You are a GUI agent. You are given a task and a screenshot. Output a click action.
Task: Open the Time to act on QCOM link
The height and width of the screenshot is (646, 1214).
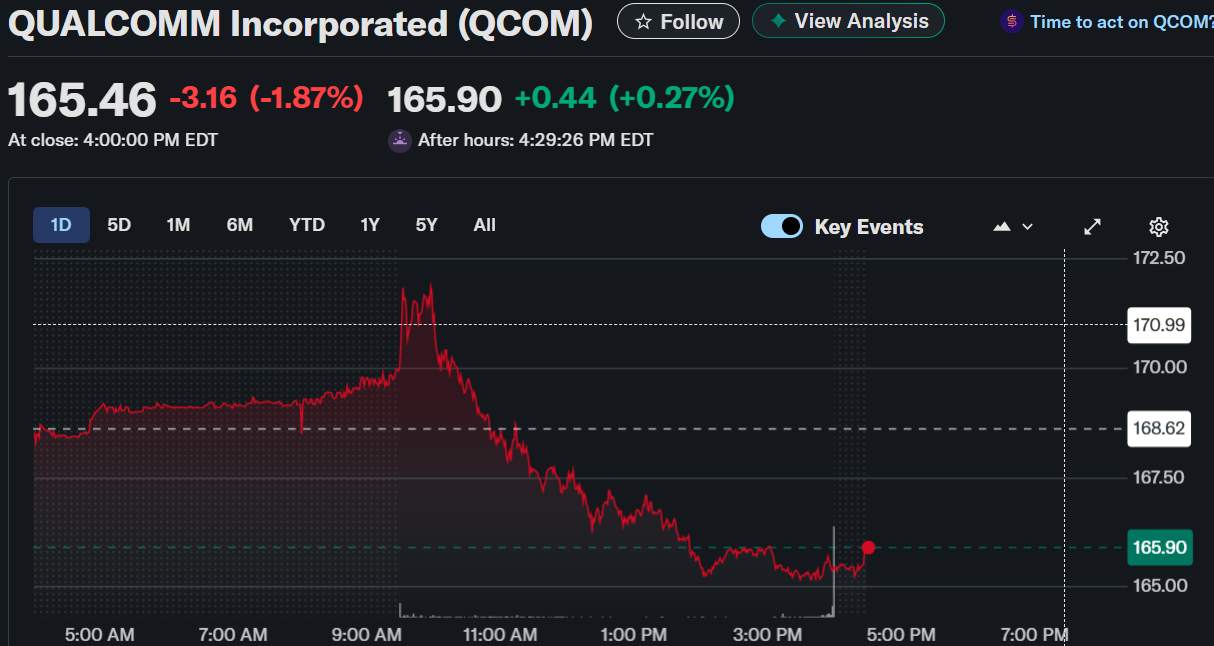click(1110, 21)
